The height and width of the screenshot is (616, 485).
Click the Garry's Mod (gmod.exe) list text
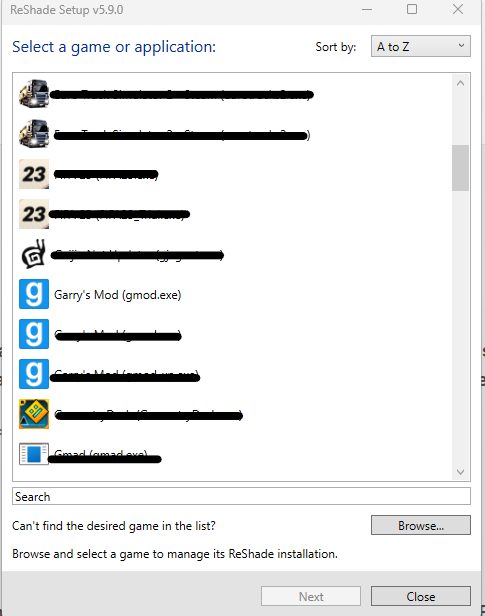click(x=117, y=295)
